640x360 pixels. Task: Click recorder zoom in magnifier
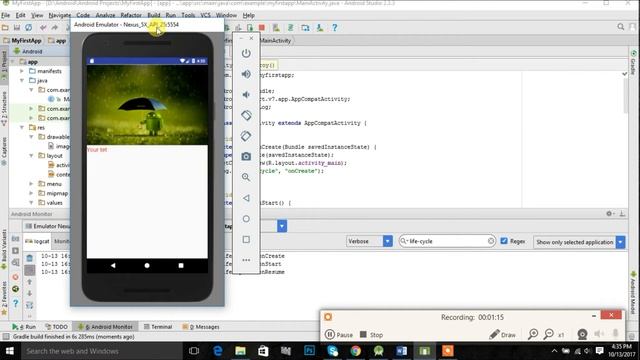click(x=533, y=334)
